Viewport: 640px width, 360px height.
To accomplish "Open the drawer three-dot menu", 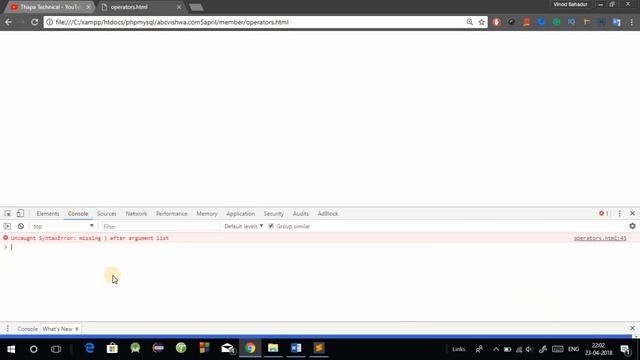I will (x=7, y=329).
